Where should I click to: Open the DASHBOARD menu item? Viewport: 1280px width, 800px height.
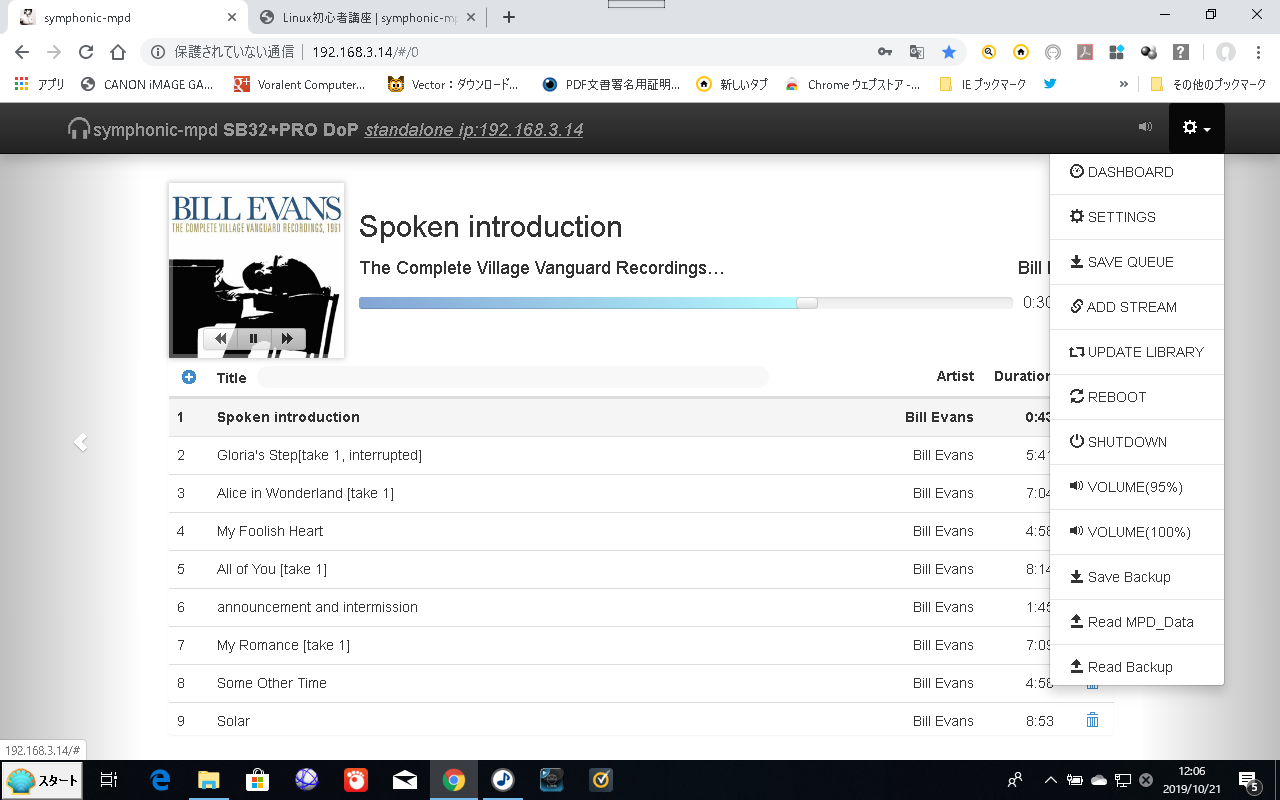click(x=1130, y=172)
